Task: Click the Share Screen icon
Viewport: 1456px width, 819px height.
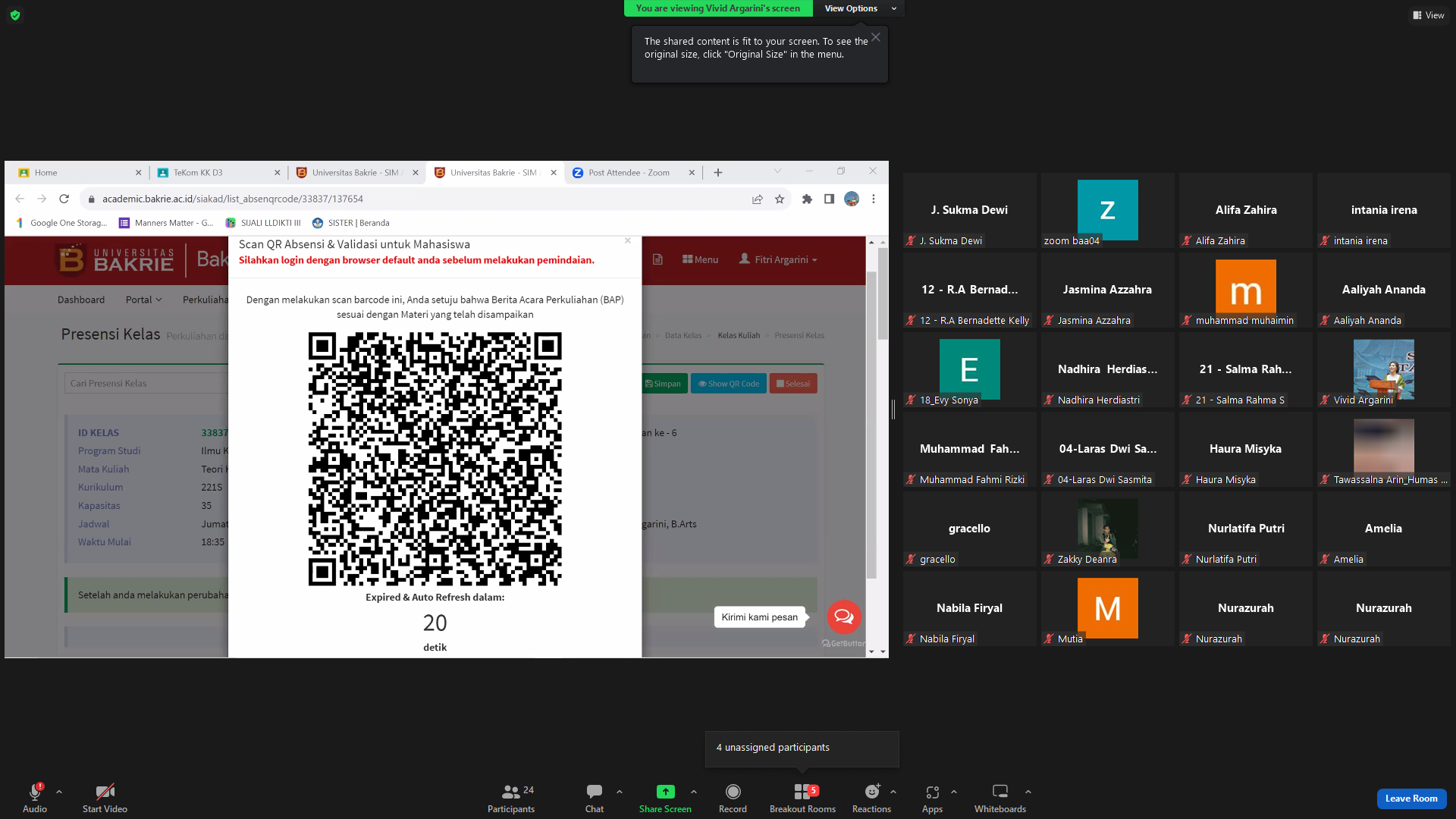Action: (665, 792)
